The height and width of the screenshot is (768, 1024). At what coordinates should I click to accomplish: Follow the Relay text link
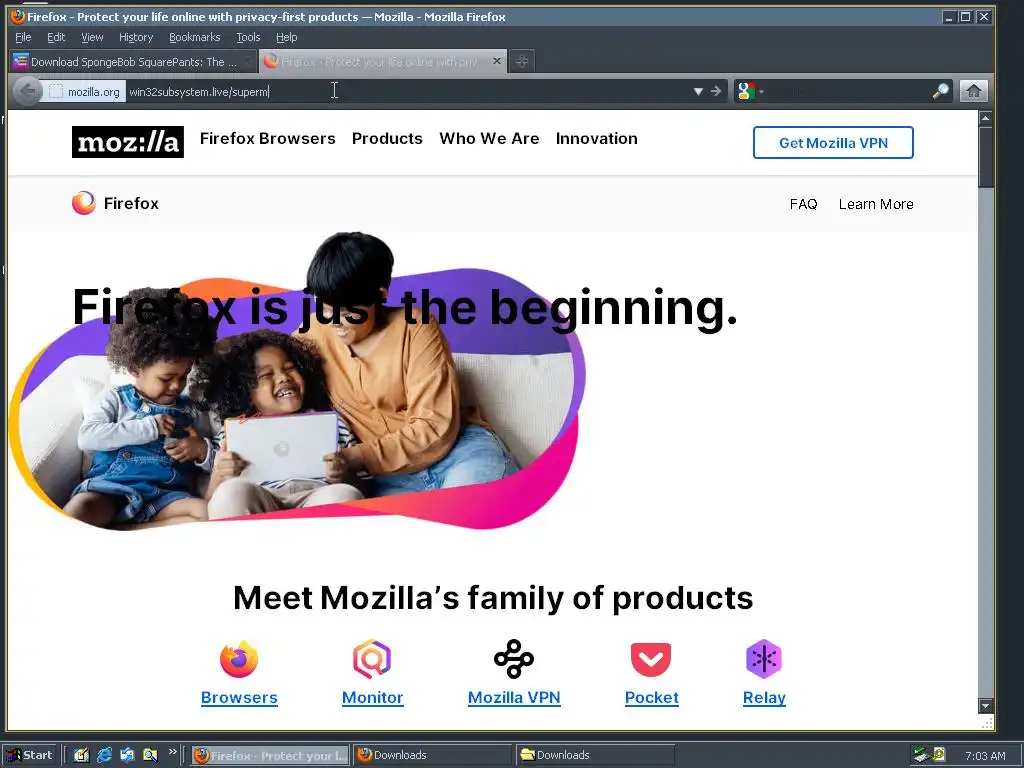tap(764, 697)
